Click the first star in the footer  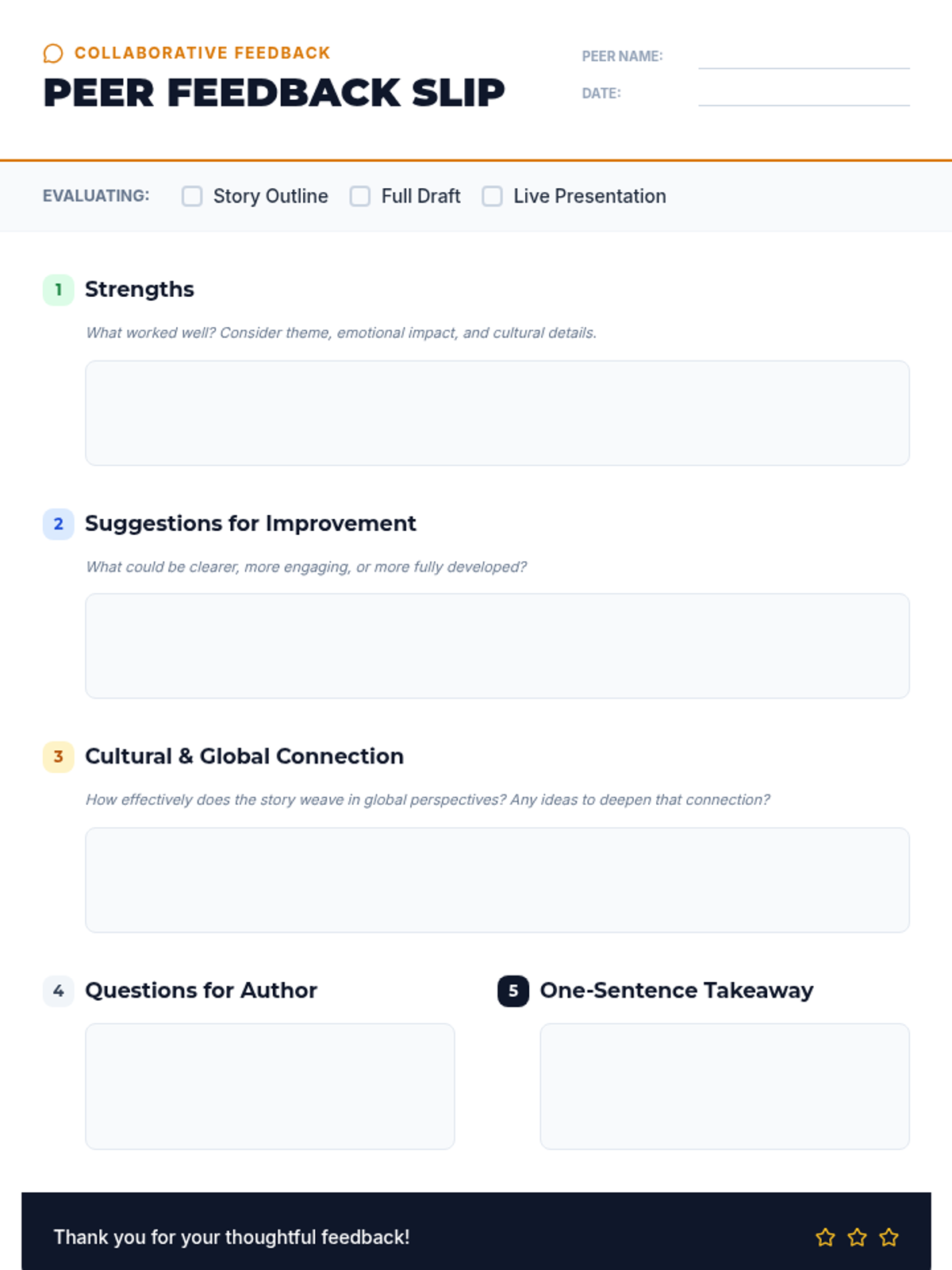825,1237
